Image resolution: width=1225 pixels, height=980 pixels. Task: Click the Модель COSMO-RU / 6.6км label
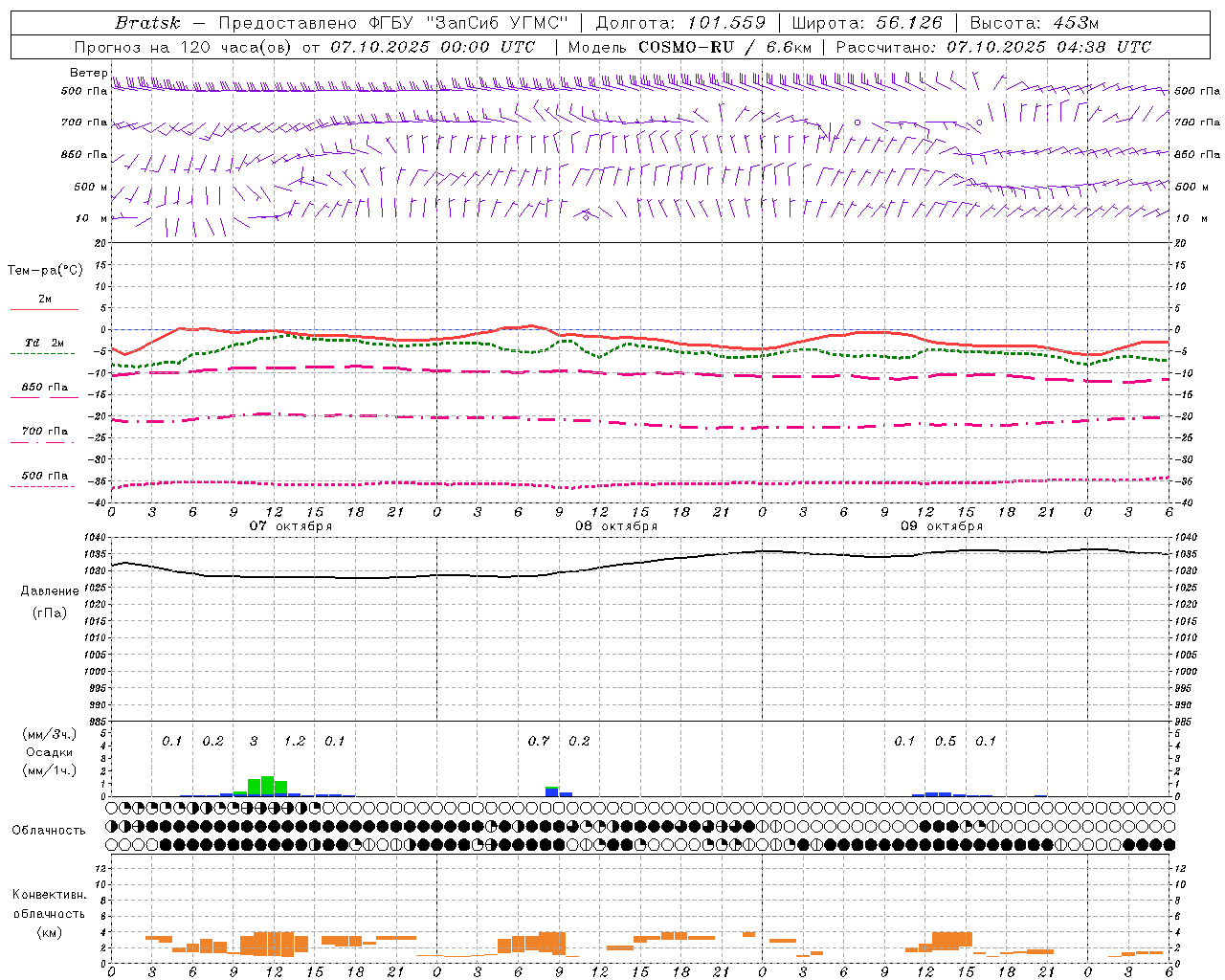pos(689,47)
